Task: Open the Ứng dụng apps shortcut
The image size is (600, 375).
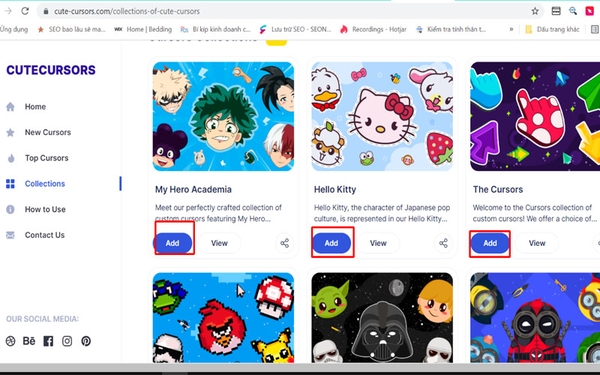Action: point(14,29)
